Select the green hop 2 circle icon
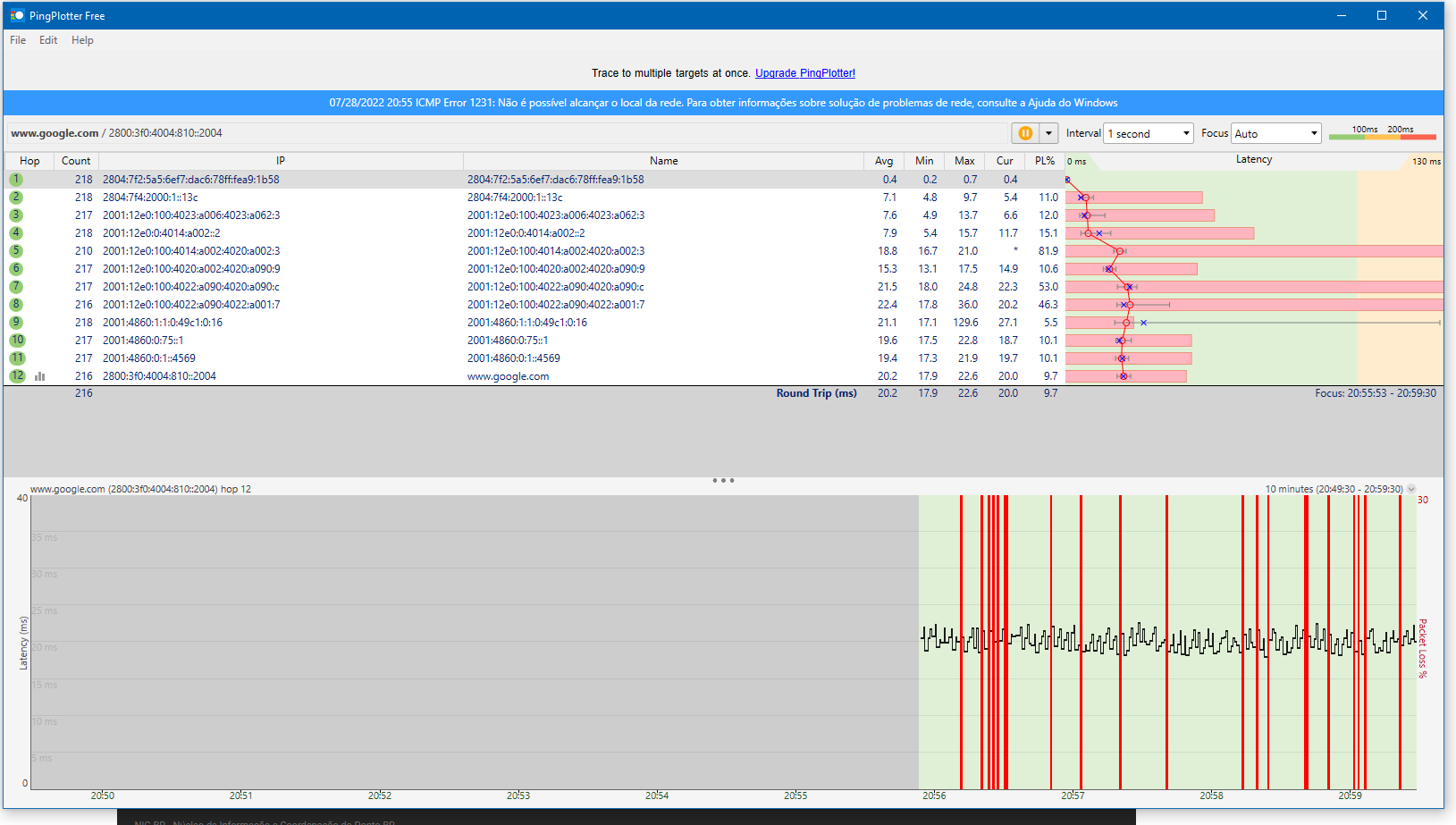This screenshot has height=825, width=1456. pyautogui.click(x=16, y=198)
